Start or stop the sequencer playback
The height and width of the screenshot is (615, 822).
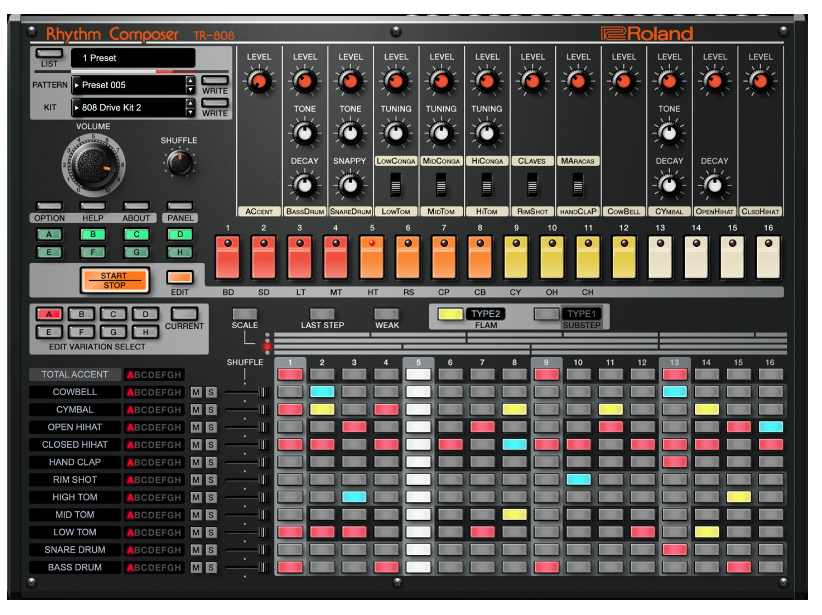[114, 280]
